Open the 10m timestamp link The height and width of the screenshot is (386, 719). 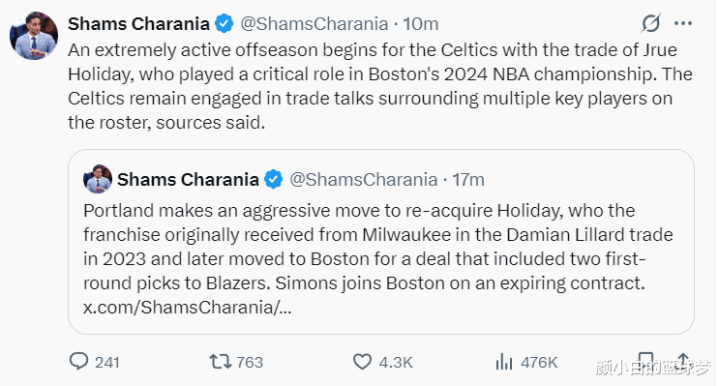click(x=421, y=23)
